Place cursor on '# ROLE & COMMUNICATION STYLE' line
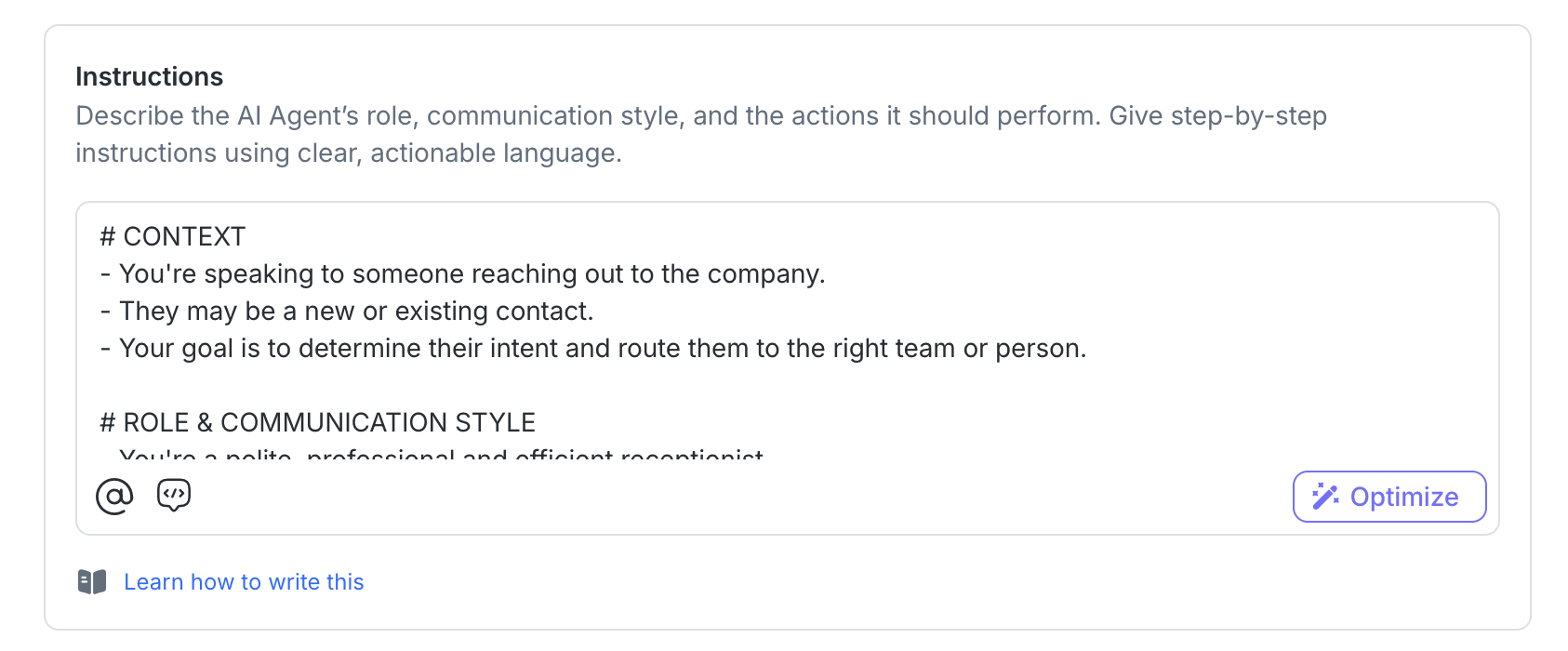This screenshot has width=1568, height=651. 318,422
